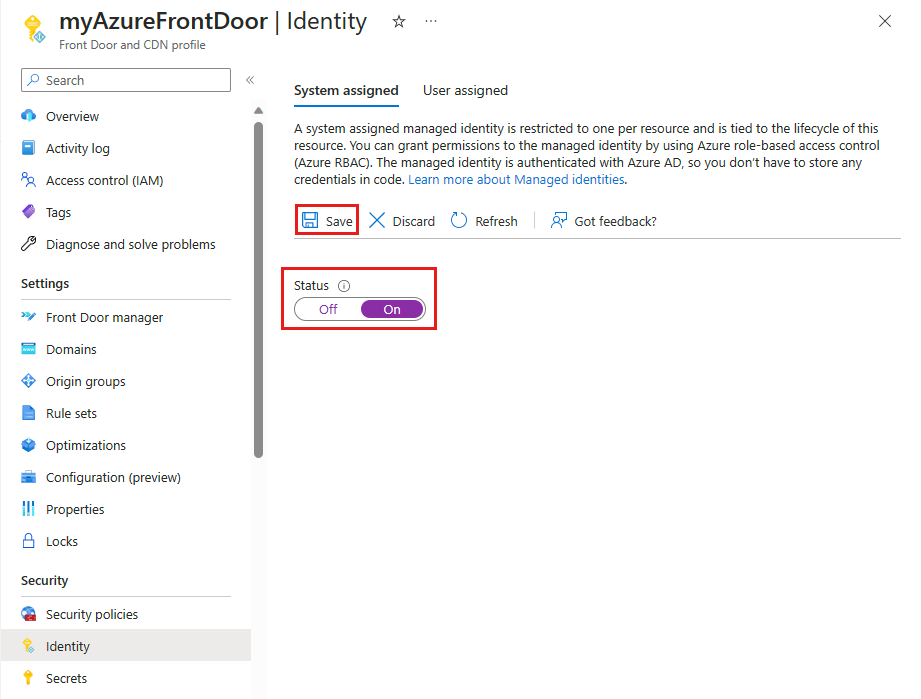This screenshot has height=699, width=921.
Task: Switch to the User assigned tab
Action: (x=465, y=90)
